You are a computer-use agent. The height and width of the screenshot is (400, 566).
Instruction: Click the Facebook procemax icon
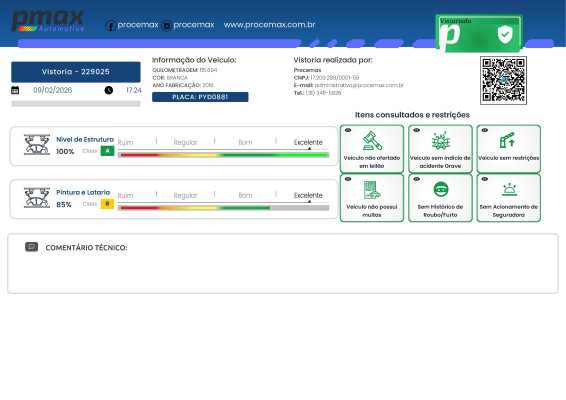pos(110,26)
